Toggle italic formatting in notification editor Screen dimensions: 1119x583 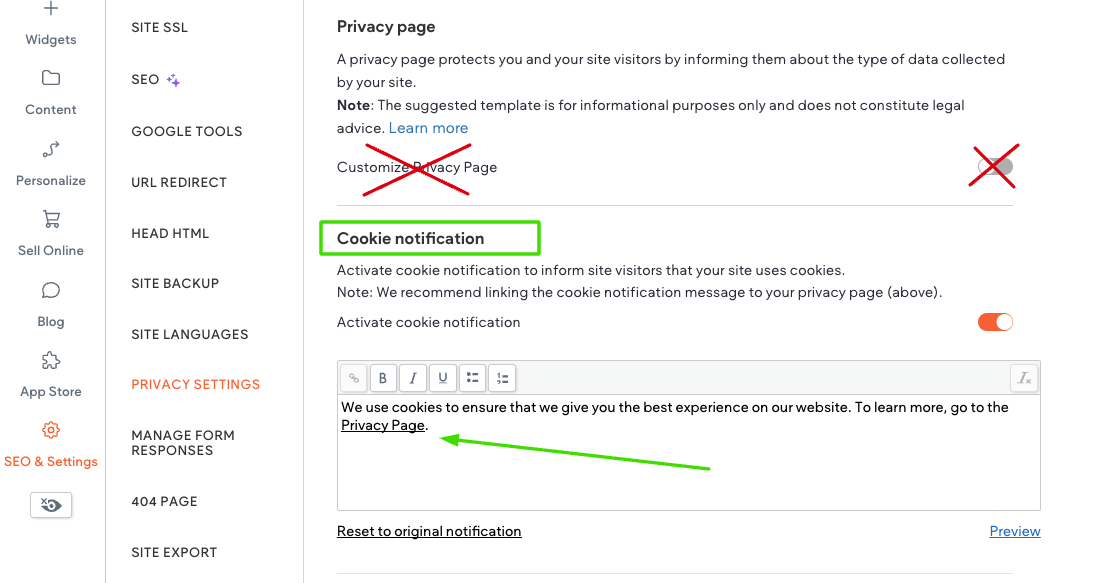(x=413, y=378)
